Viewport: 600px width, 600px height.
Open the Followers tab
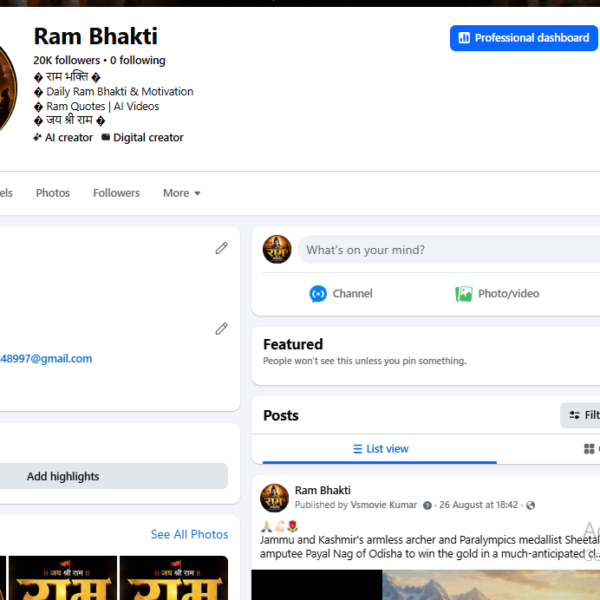click(x=116, y=193)
